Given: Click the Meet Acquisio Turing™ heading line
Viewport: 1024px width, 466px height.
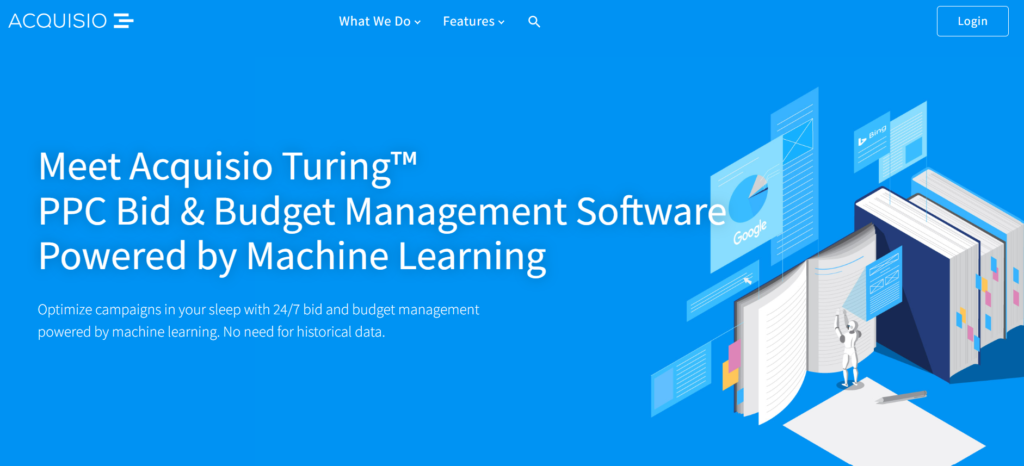Looking at the screenshot, I should [x=227, y=166].
